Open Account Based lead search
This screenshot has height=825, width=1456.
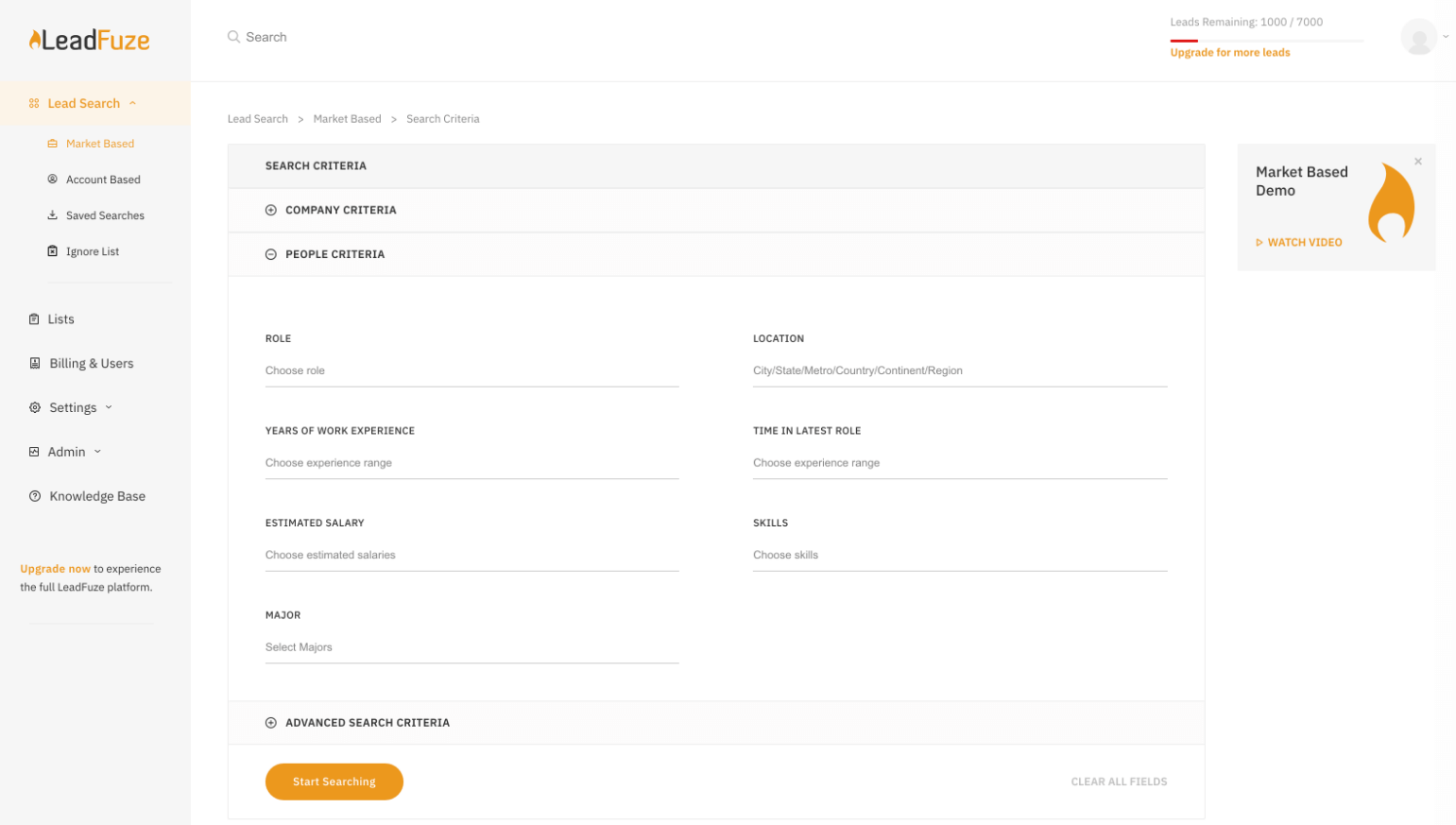tap(103, 180)
